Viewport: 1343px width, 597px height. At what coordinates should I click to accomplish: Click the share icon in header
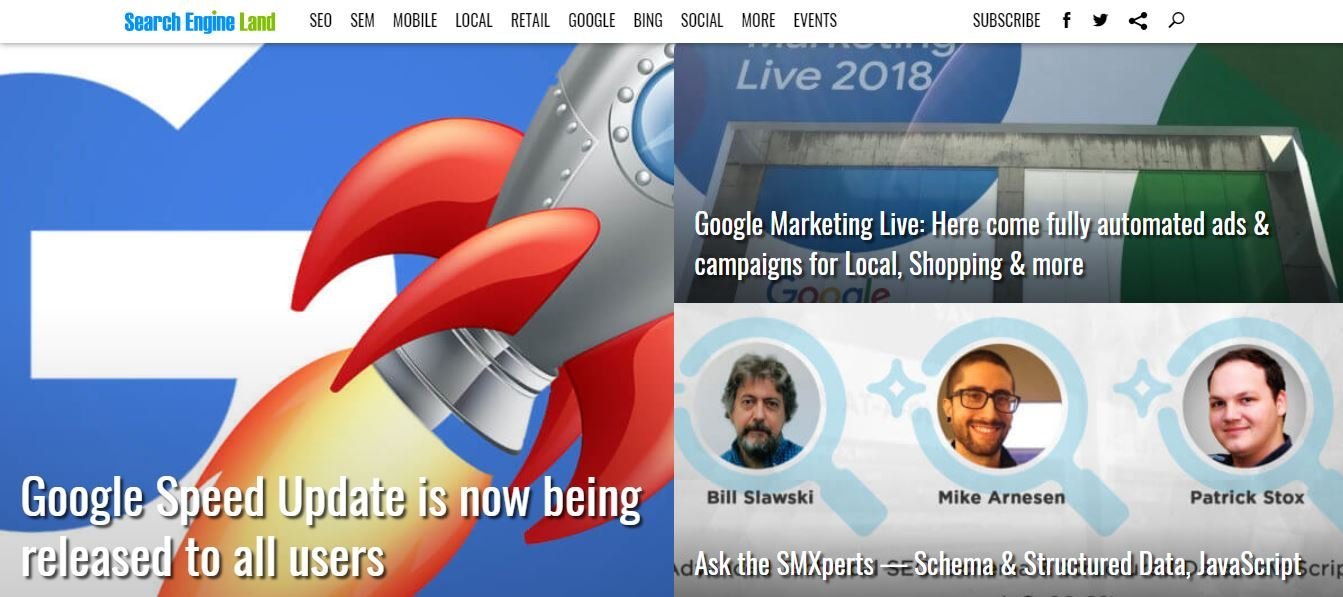pos(1138,20)
